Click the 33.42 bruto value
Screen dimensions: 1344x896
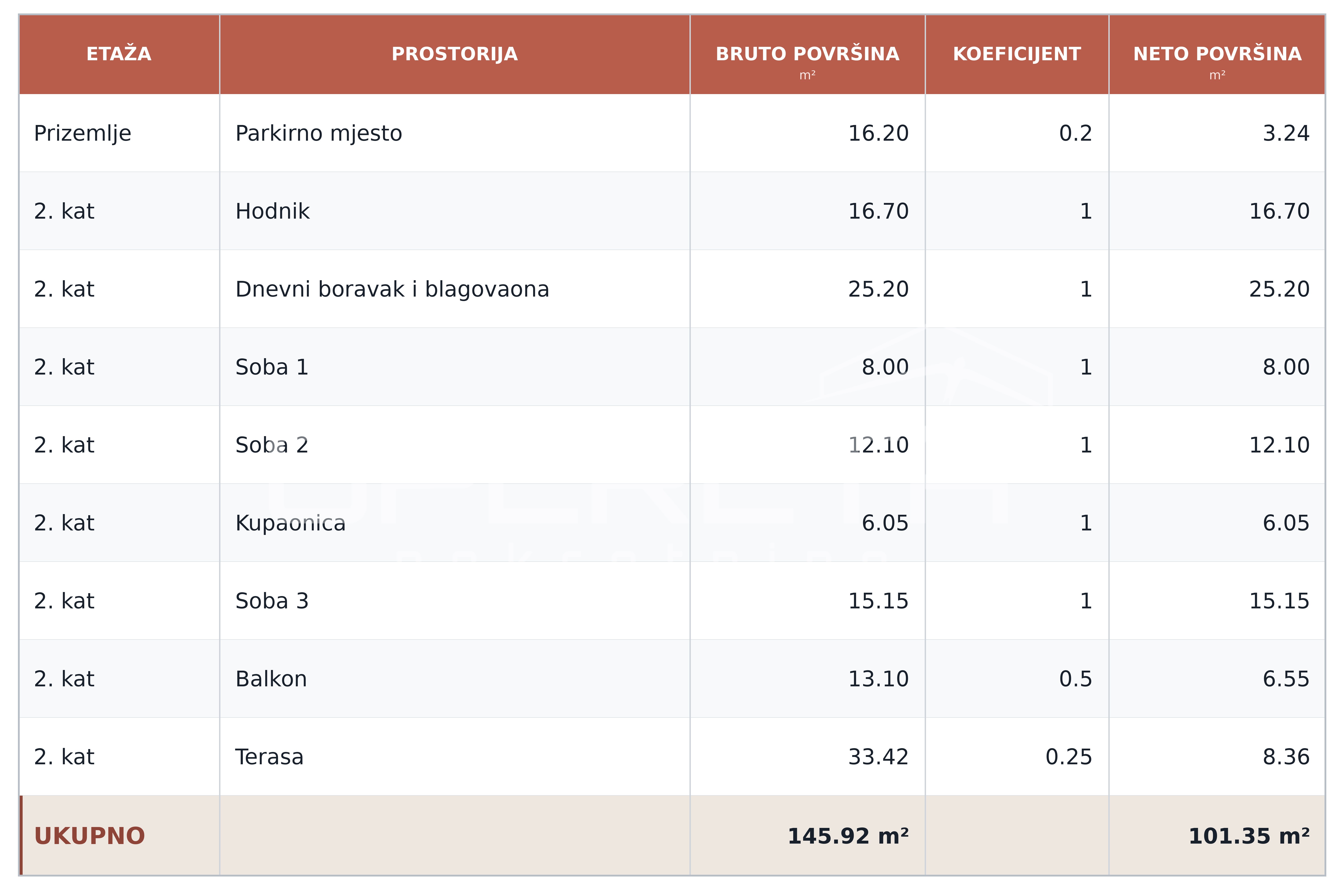pyautogui.click(x=878, y=757)
